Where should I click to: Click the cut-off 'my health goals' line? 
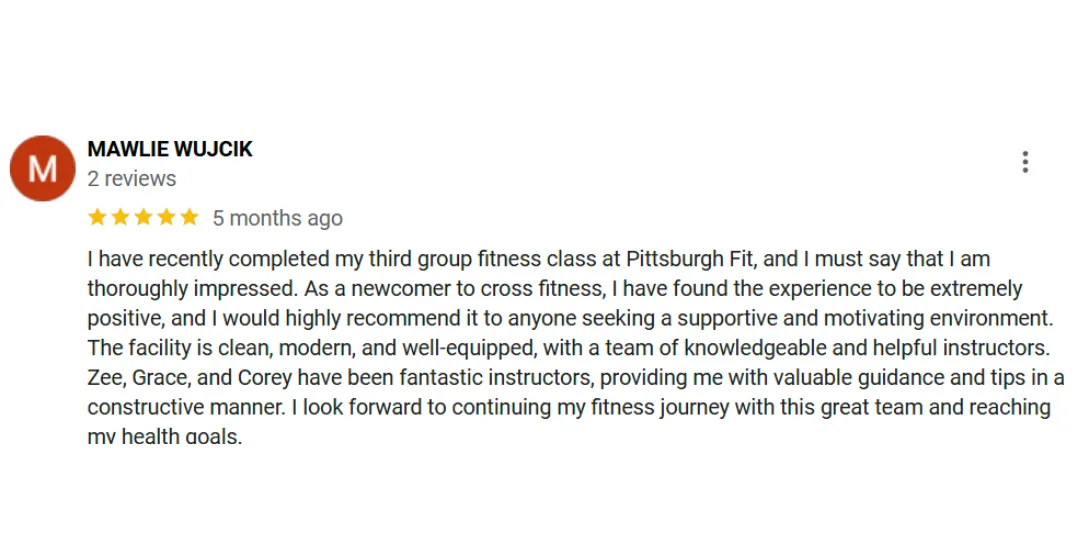pyautogui.click(x=165, y=437)
